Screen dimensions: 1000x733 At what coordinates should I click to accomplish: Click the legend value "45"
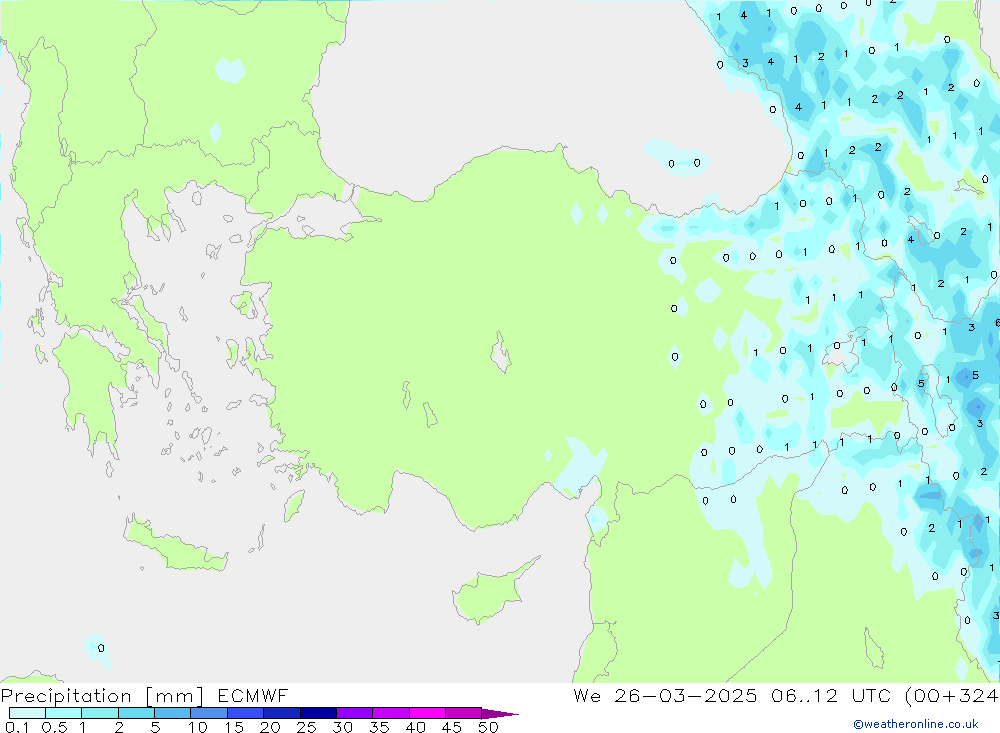452,727
